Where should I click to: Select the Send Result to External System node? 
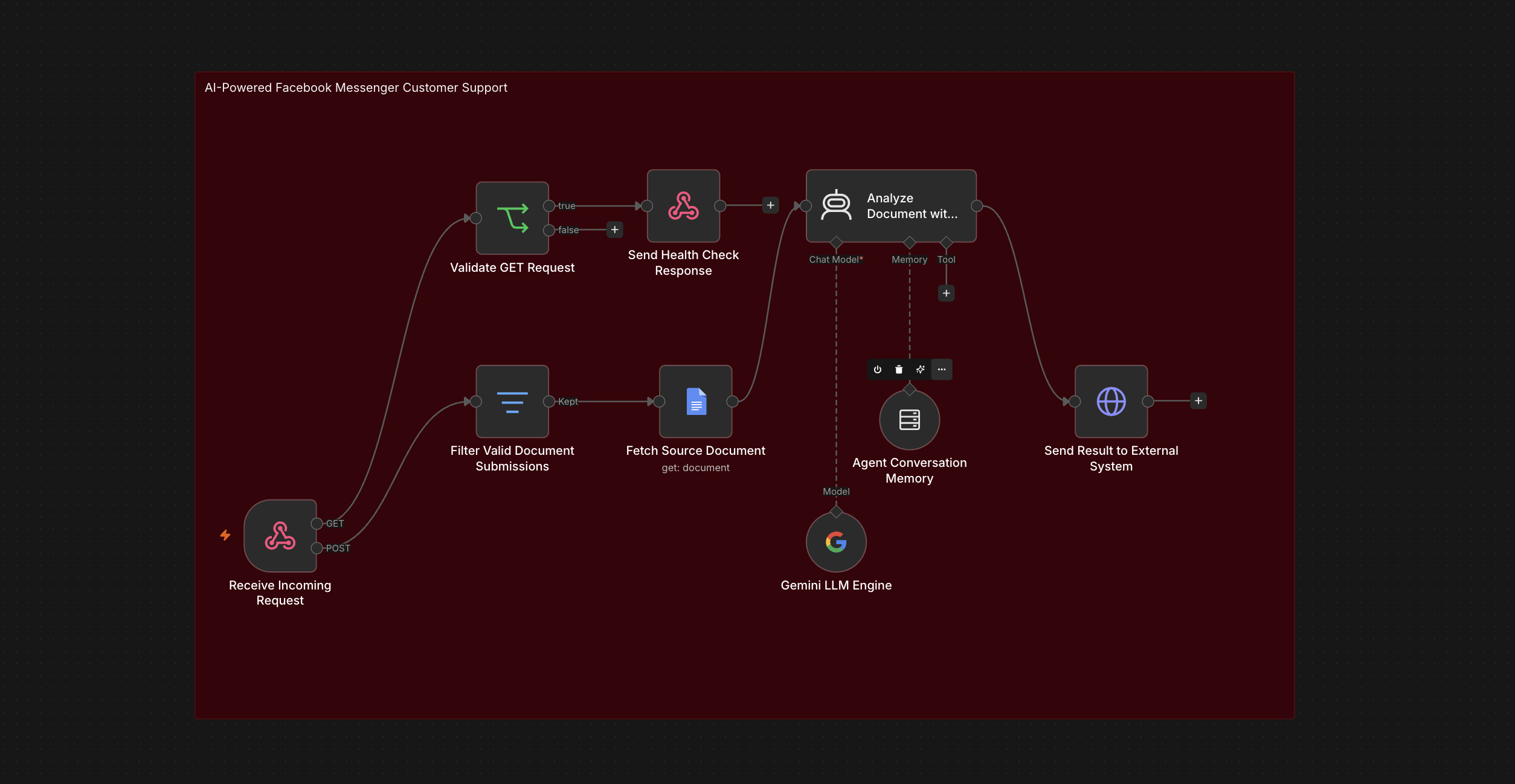click(1111, 401)
